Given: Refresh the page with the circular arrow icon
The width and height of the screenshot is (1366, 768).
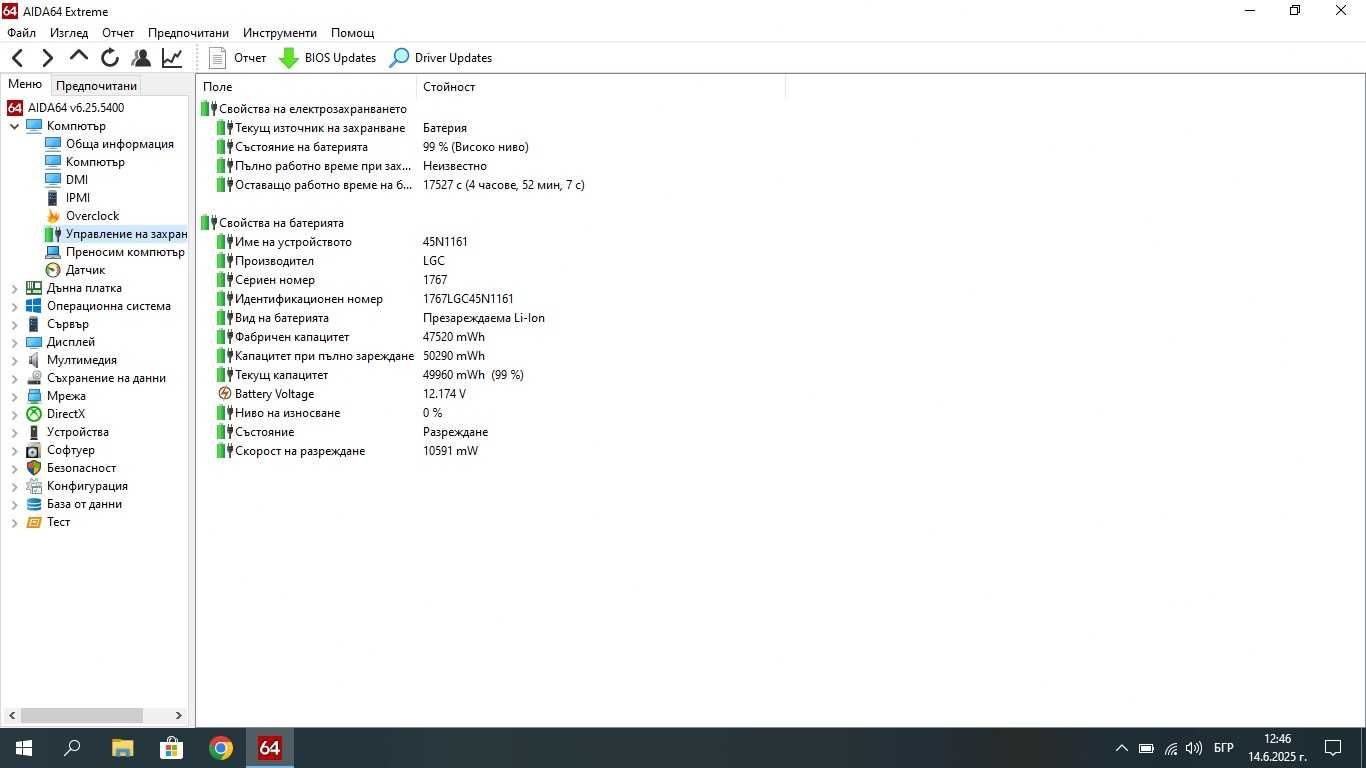Looking at the screenshot, I should click(x=110, y=58).
